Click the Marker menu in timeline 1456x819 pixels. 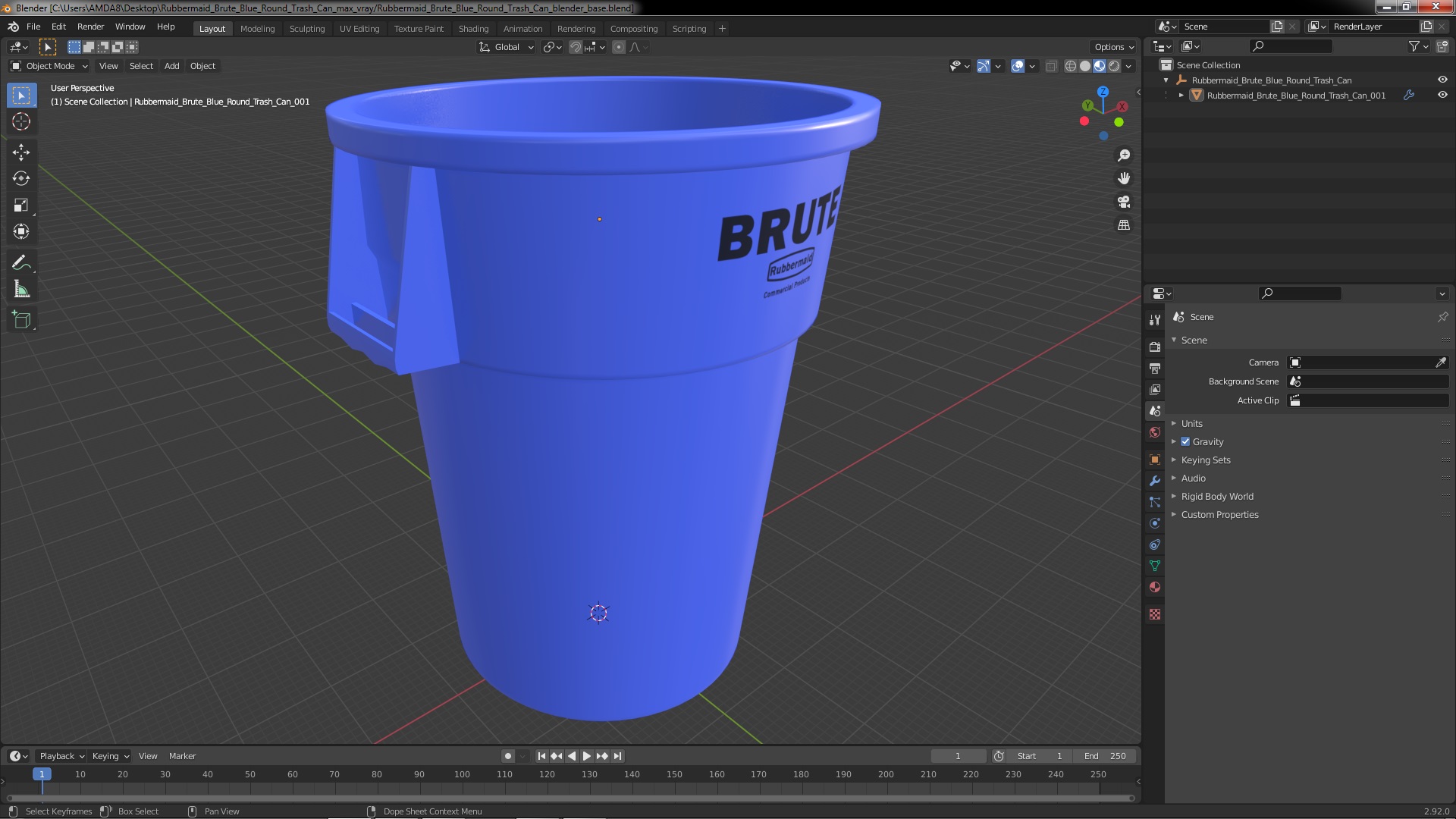pos(182,756)
